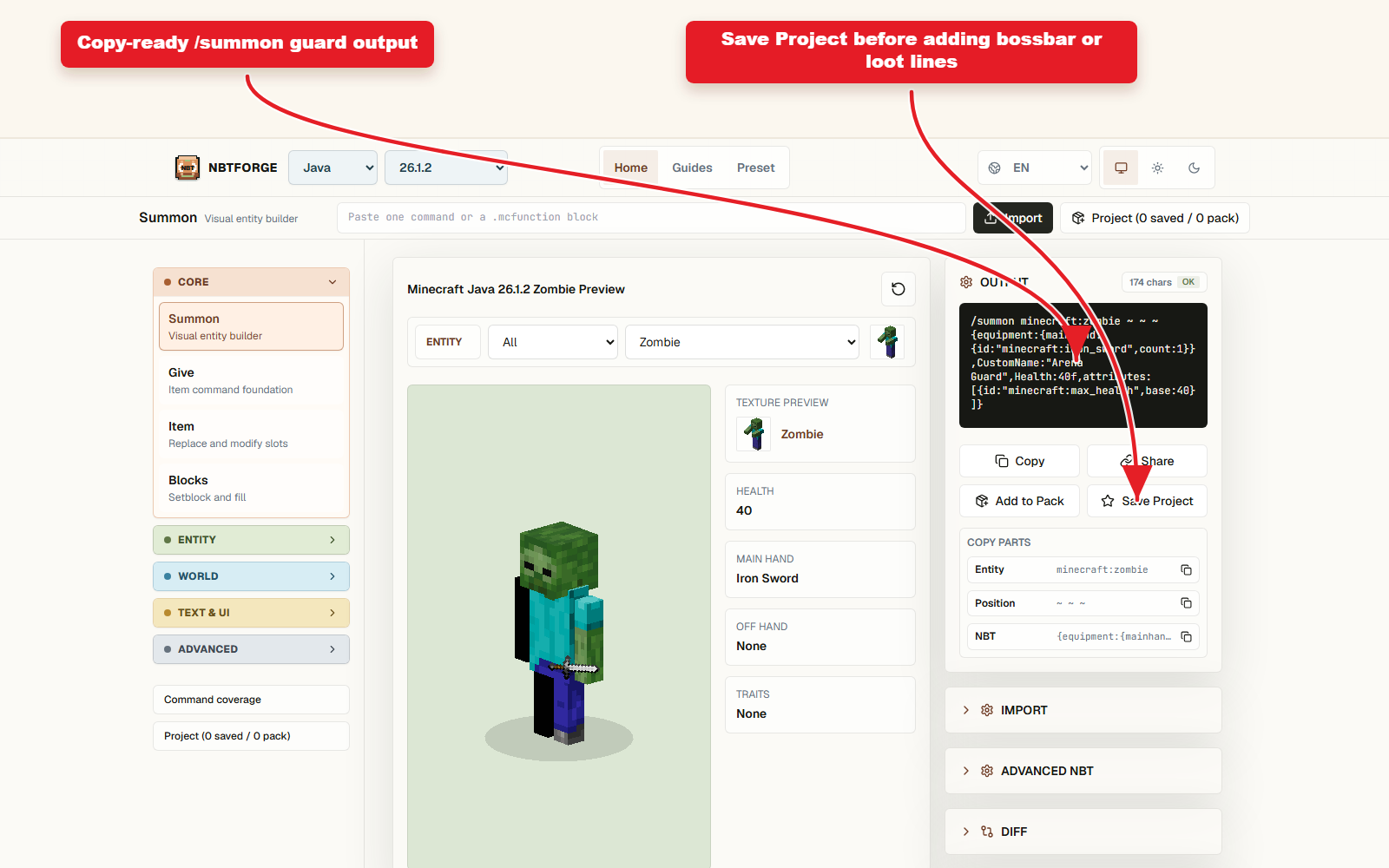The width and height of the screenshot is (1389, 868).
Task: Open Blocks setblock and fill
Action: point(251,488)
